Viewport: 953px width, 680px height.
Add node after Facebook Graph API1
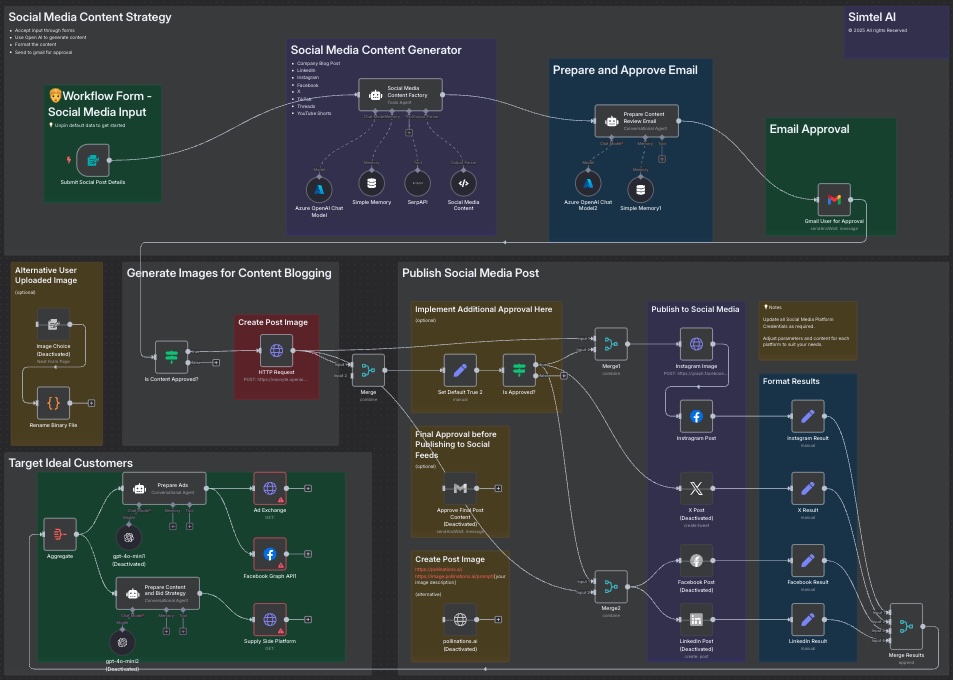pyautogui.click(x=308, y=554)
